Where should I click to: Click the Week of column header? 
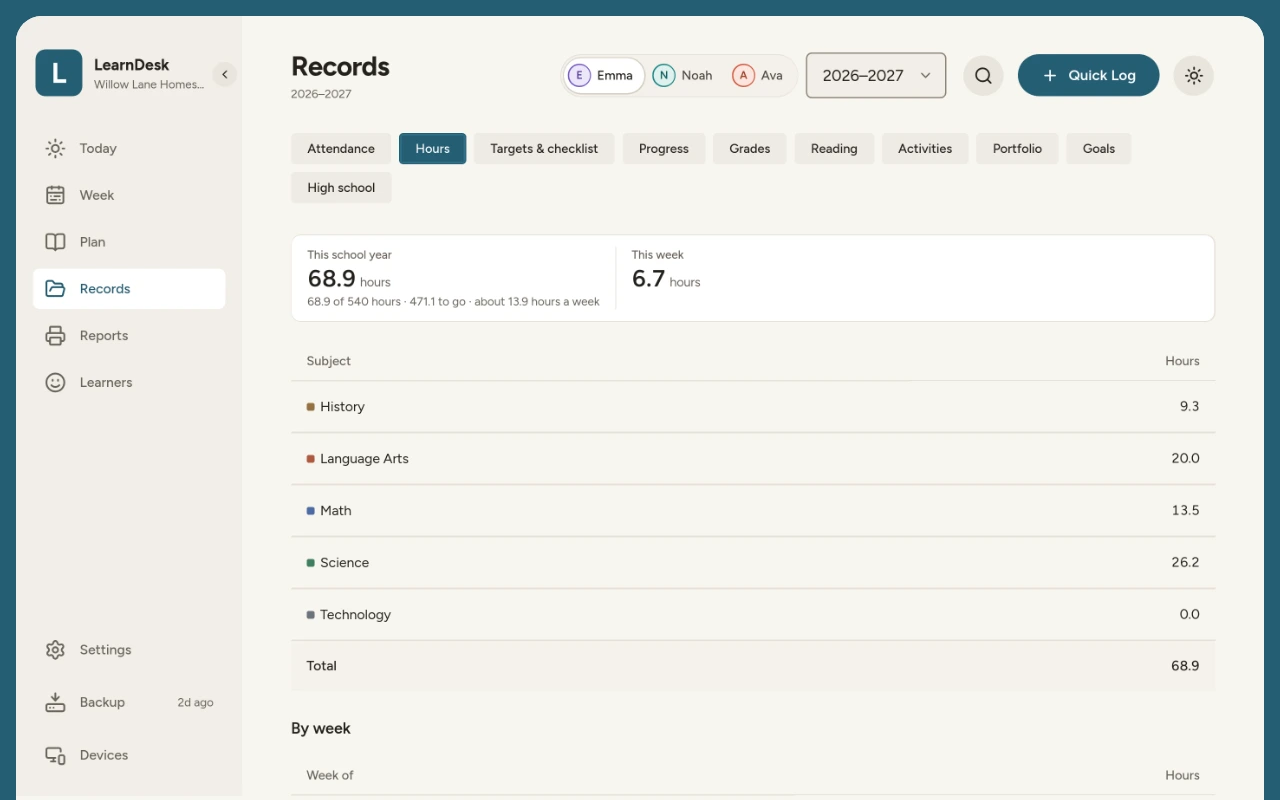point(330,775)
